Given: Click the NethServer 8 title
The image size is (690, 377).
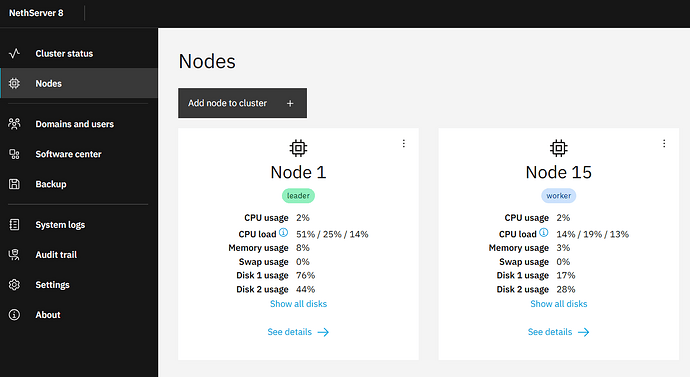Looking at the screenshot, I should (36, 13).
